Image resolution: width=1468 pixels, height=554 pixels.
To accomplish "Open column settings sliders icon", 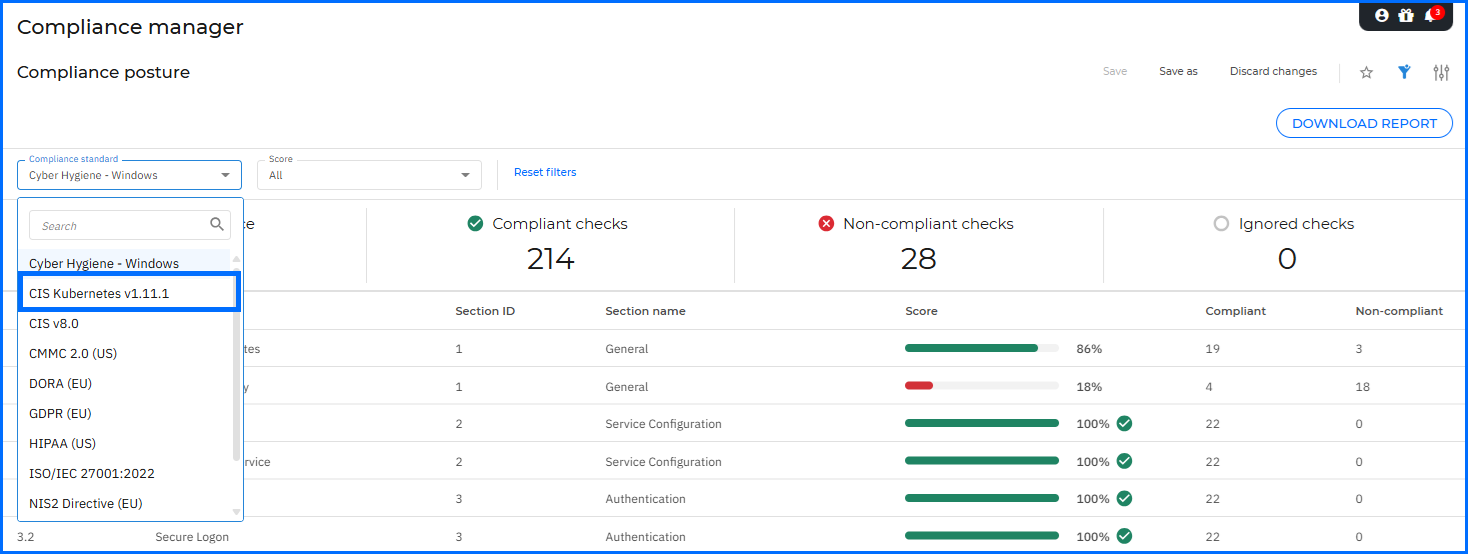I will pyautogui.click(x=1441, y=72).
